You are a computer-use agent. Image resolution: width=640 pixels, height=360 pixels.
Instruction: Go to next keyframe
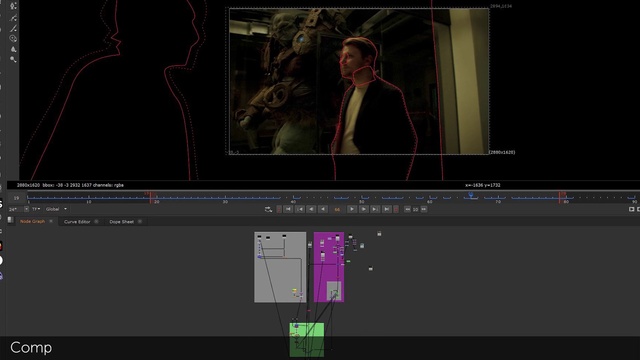point(375,209)
